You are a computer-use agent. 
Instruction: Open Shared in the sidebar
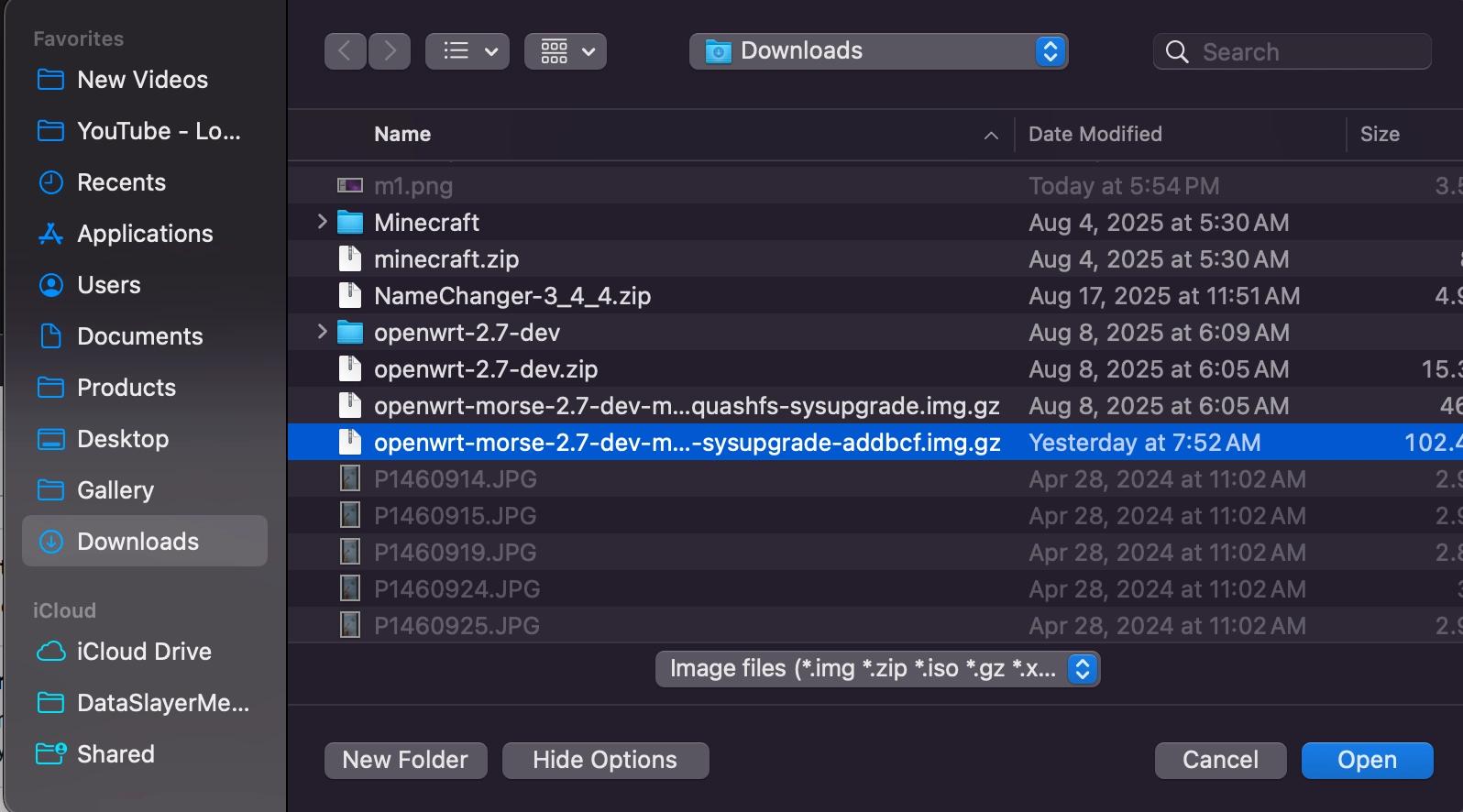(x=145, y=754)
